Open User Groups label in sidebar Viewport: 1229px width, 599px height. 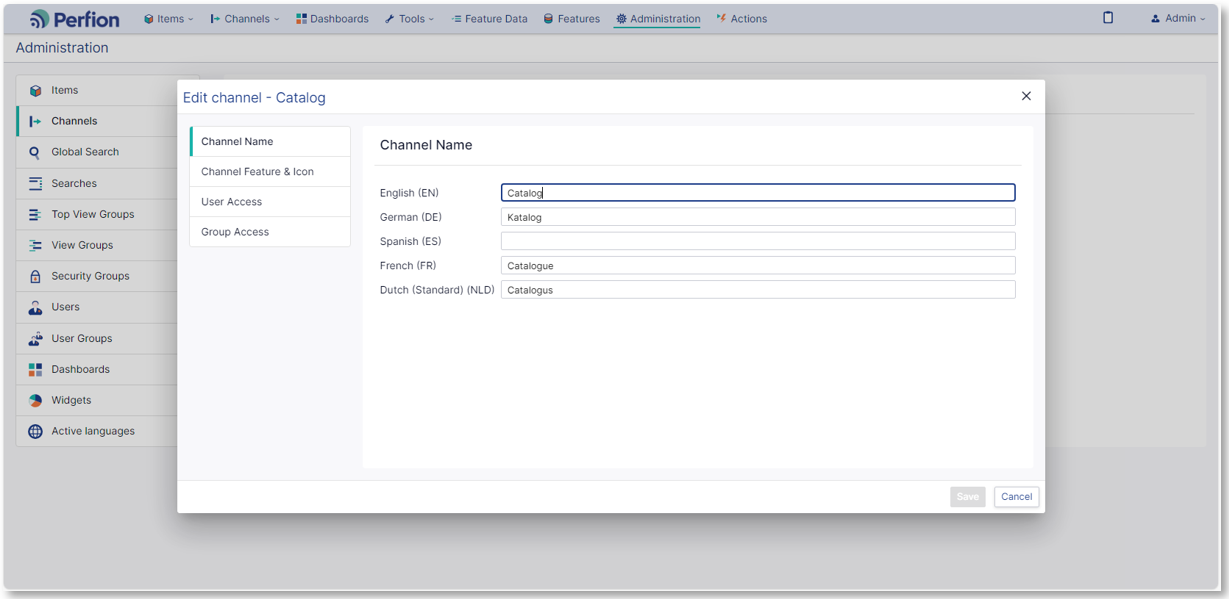[x=82, y=338]
